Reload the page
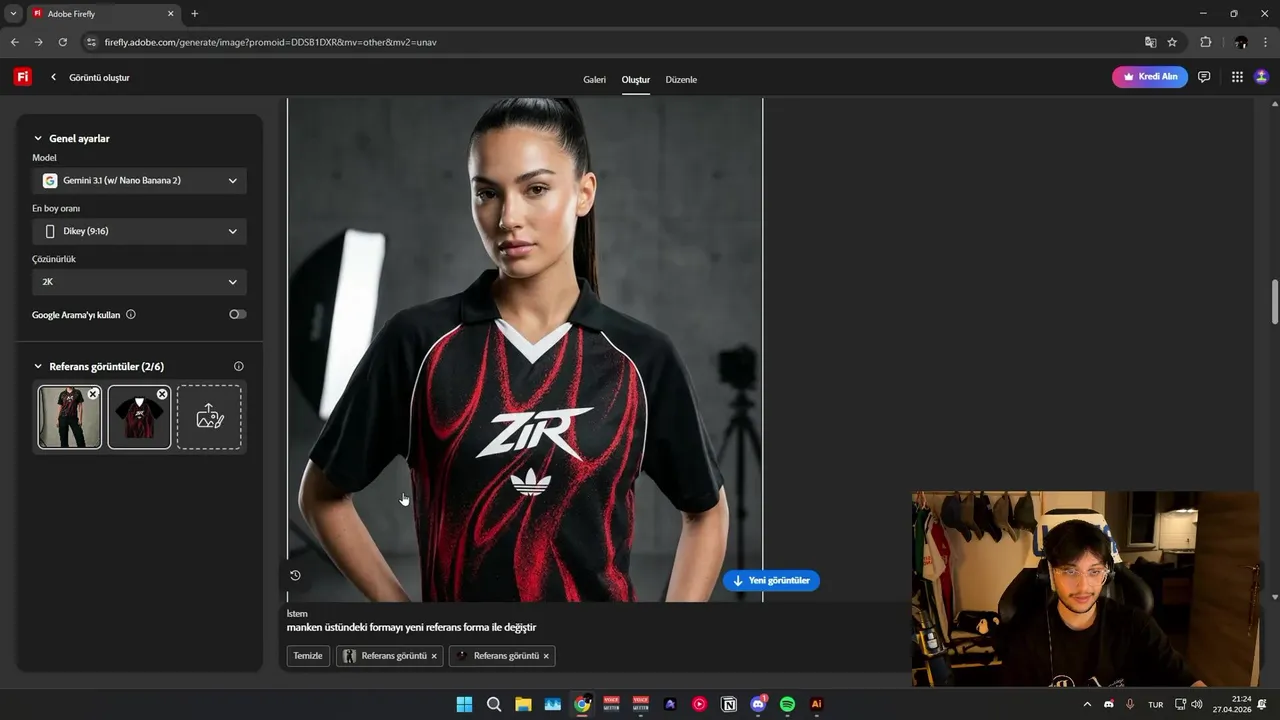 [x=63, y=42]
